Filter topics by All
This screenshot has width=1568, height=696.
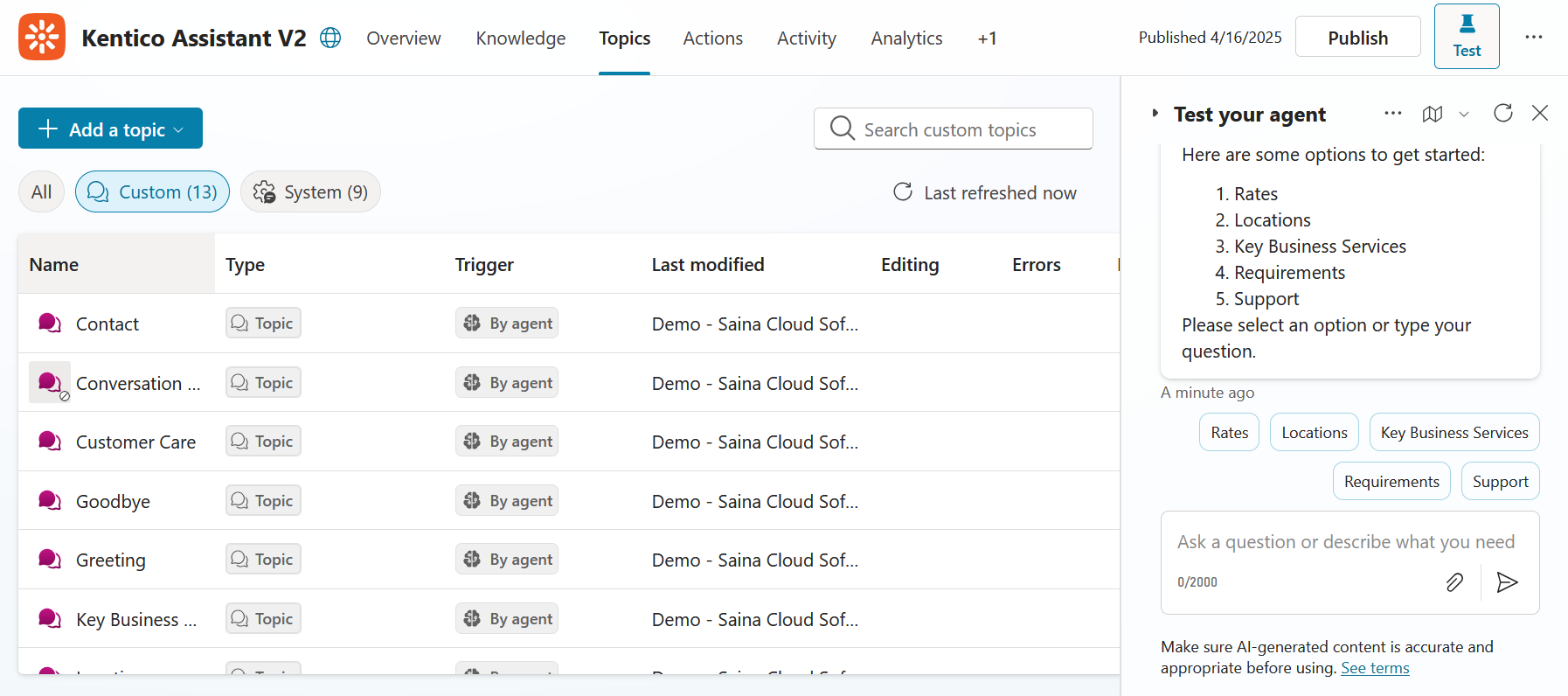pyautogui.click(x=41, y=191)
